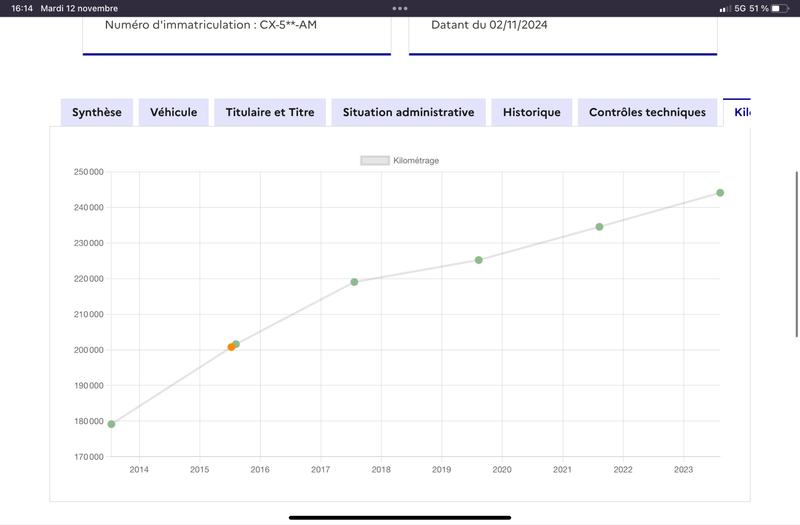The image size is (800, 525).
Task: Click the 2016 x-axis label
Action: click(x=260, y=469)
